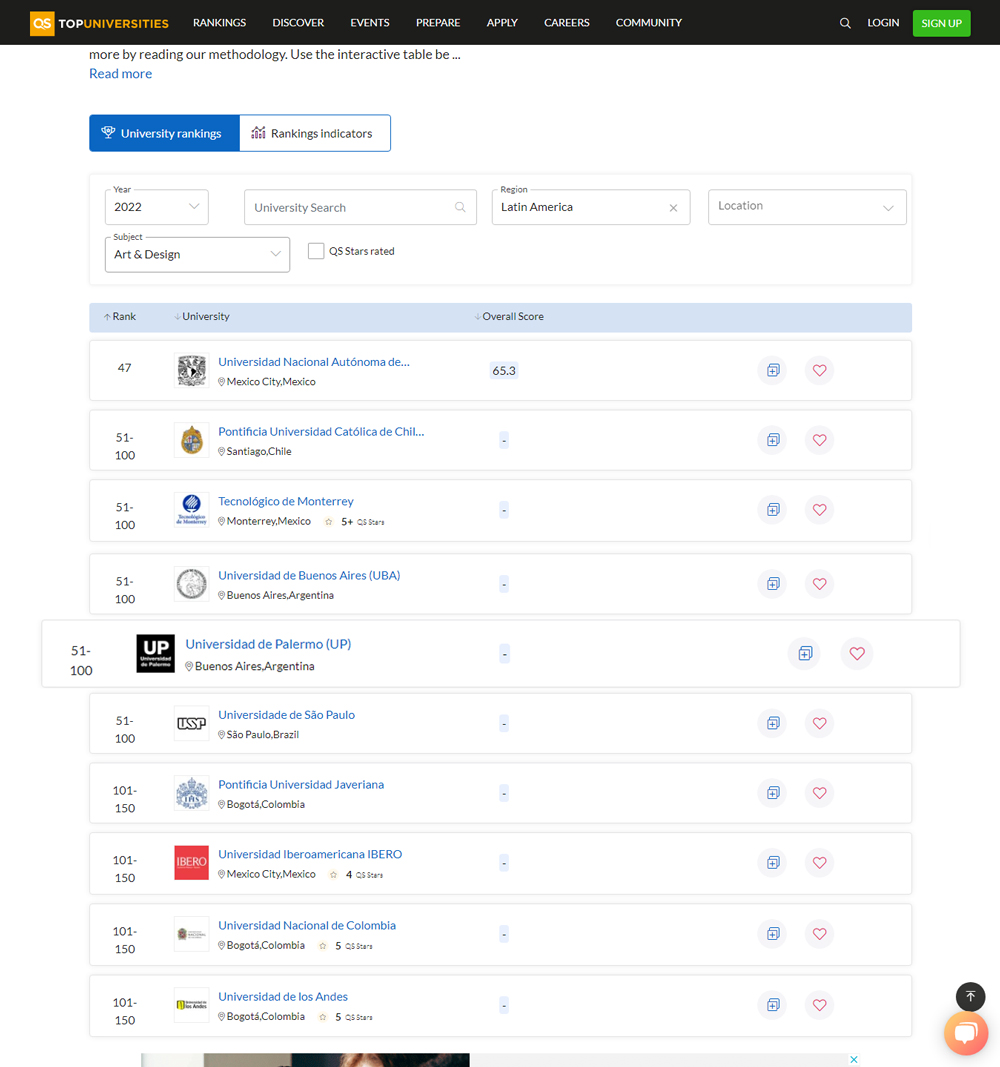Open the COMMUNITY menu
1000x1067 pixels.
click(x=648, y=22)
